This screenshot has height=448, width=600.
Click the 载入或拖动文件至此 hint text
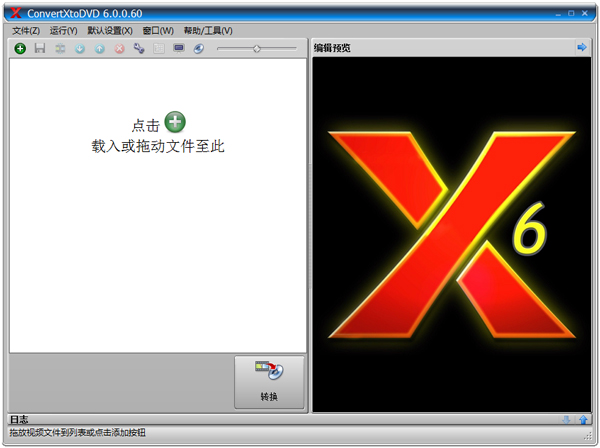click(x=158, y=146)
